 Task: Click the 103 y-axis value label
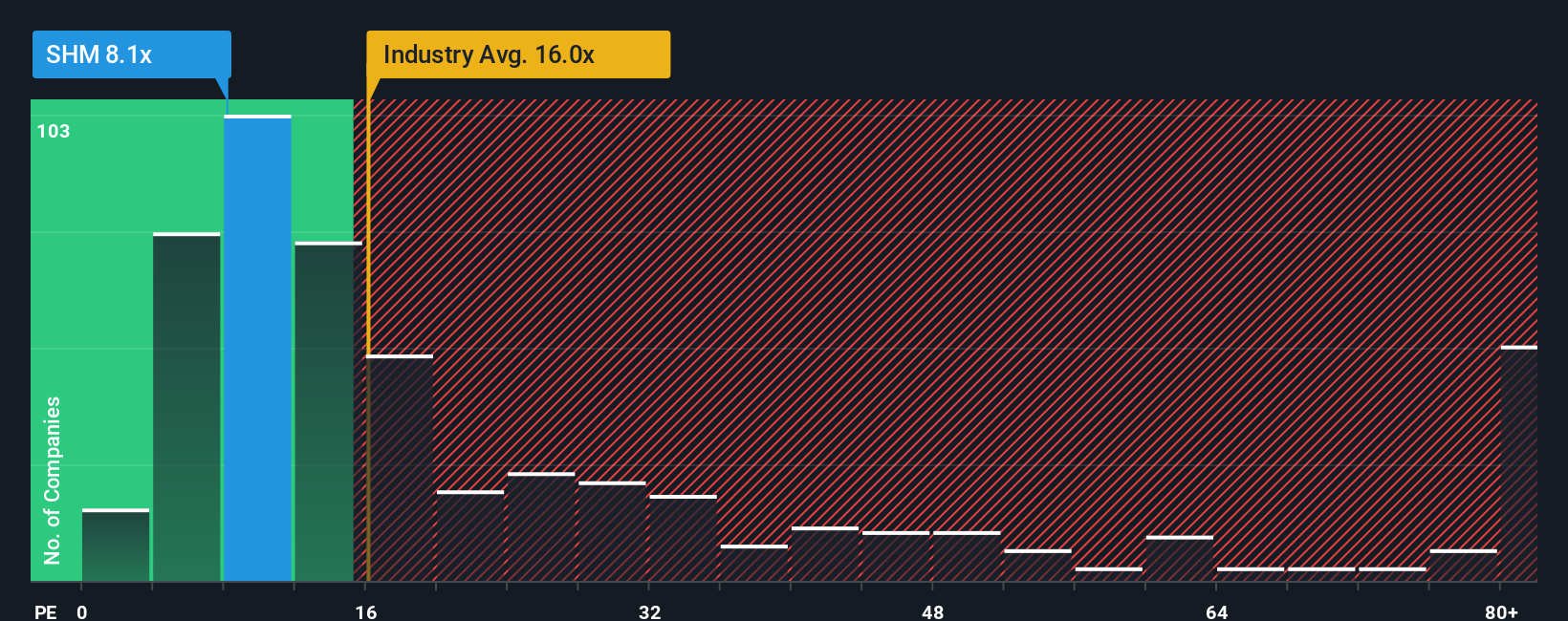54,131
